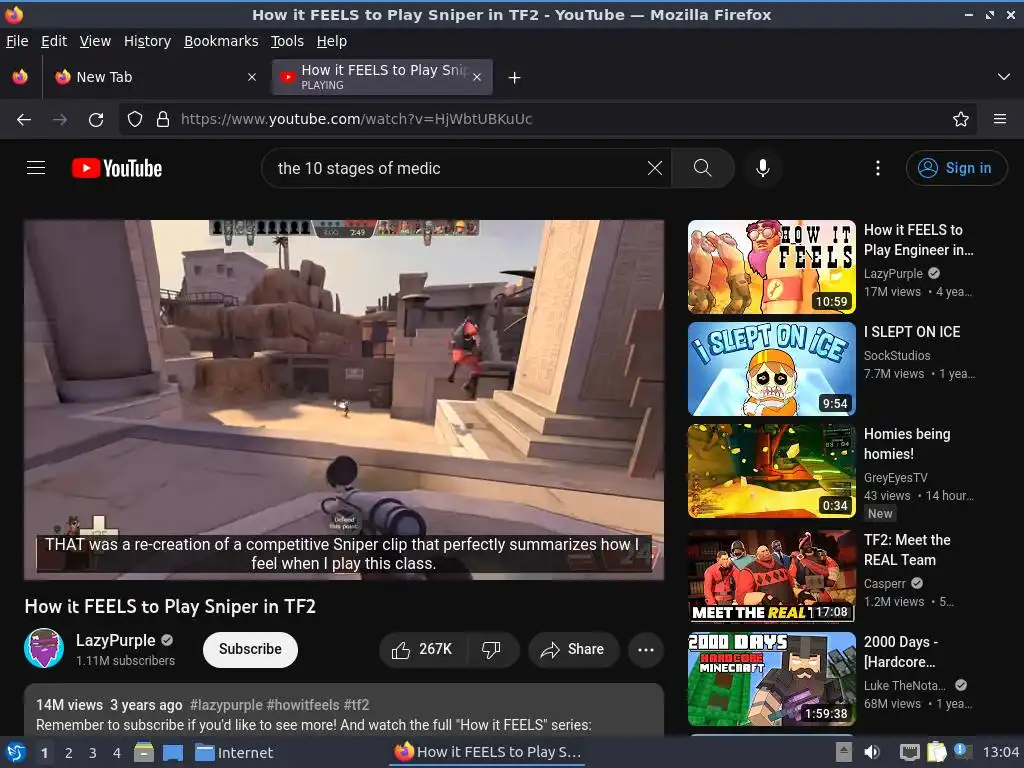Open the Tools menu
1024x768 pixels.
point(287,41)
